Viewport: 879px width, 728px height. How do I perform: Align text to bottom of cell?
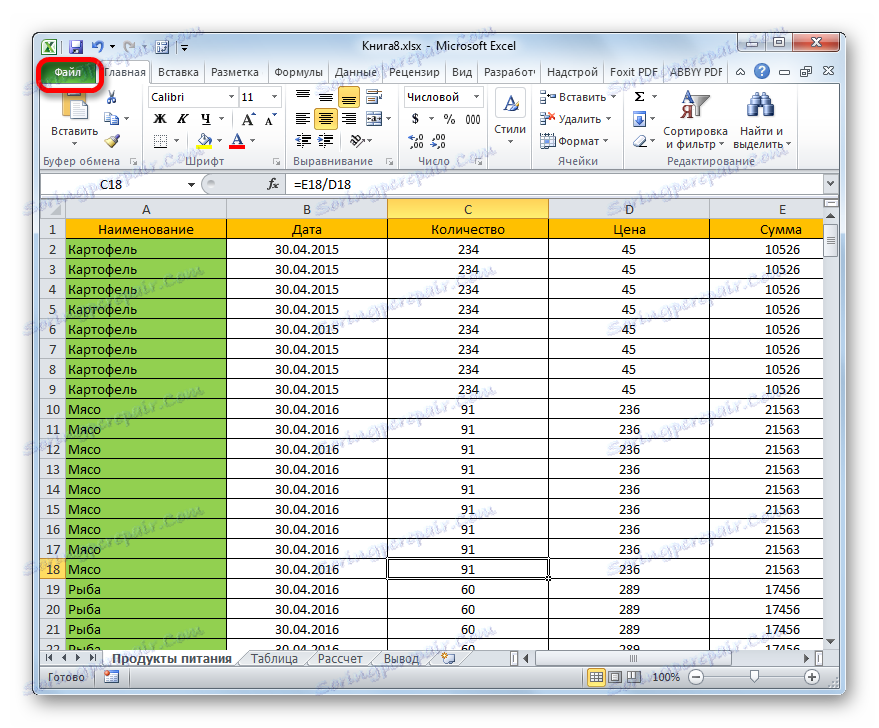(x=349, y=98)
